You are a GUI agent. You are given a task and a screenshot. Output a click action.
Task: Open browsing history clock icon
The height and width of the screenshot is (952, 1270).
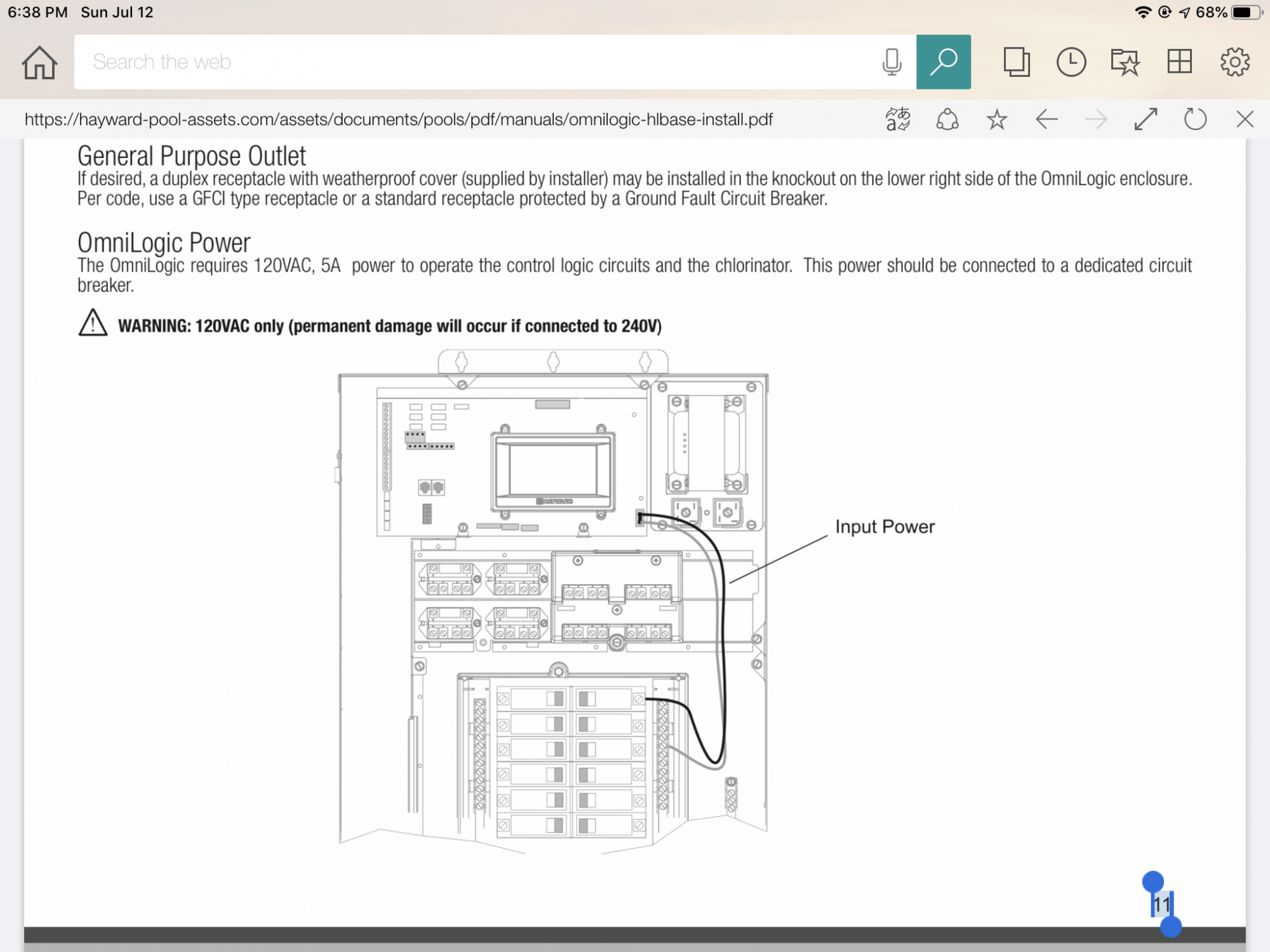tap(1071, 62)
